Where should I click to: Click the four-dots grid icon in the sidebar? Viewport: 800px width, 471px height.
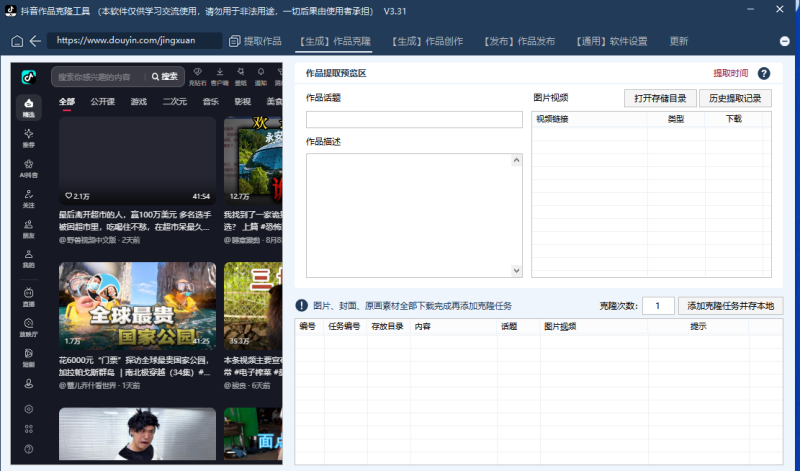pyautogui.click(x=29, y=429)
